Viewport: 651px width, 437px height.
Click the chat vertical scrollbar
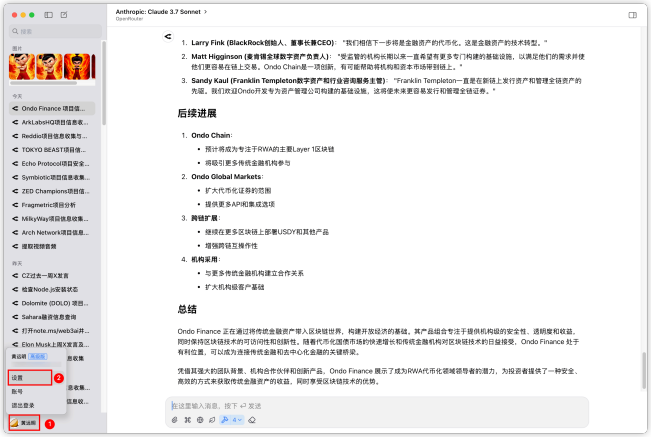(644, 371)
